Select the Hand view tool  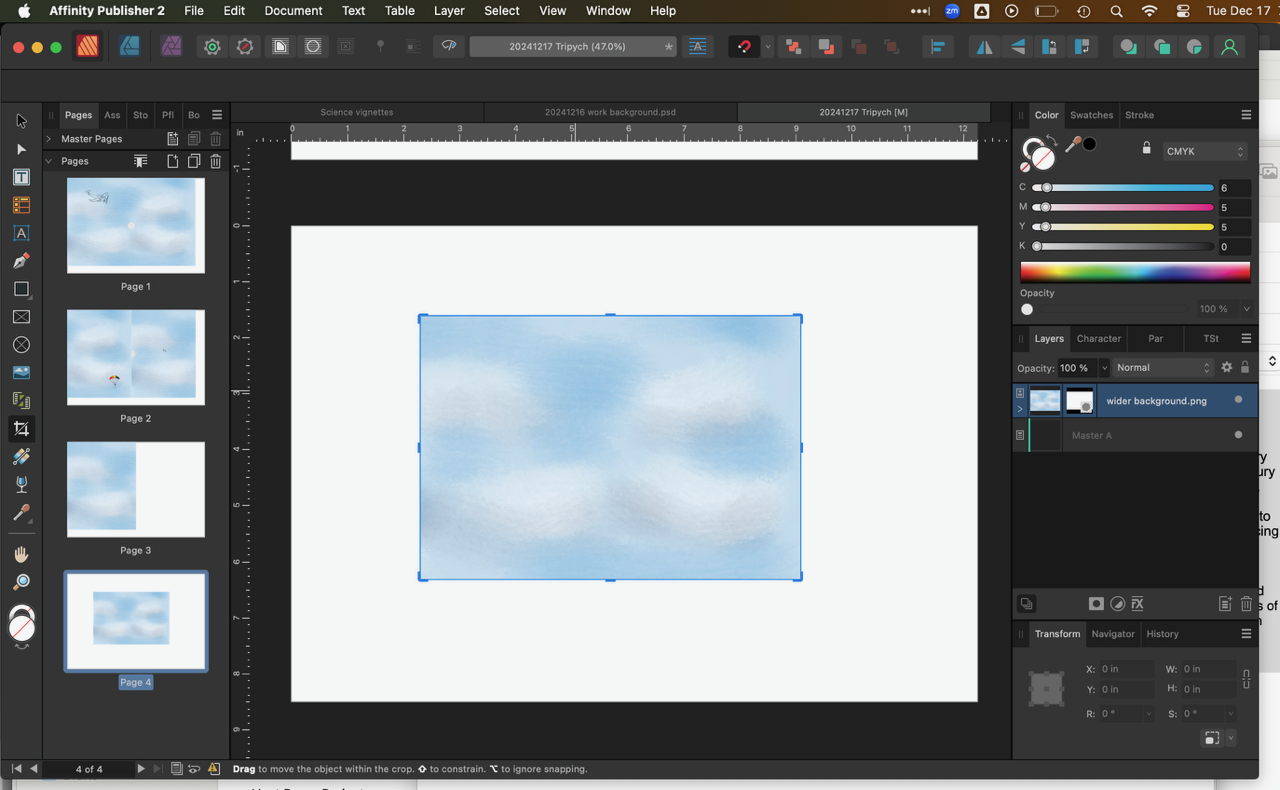[21, 554]
